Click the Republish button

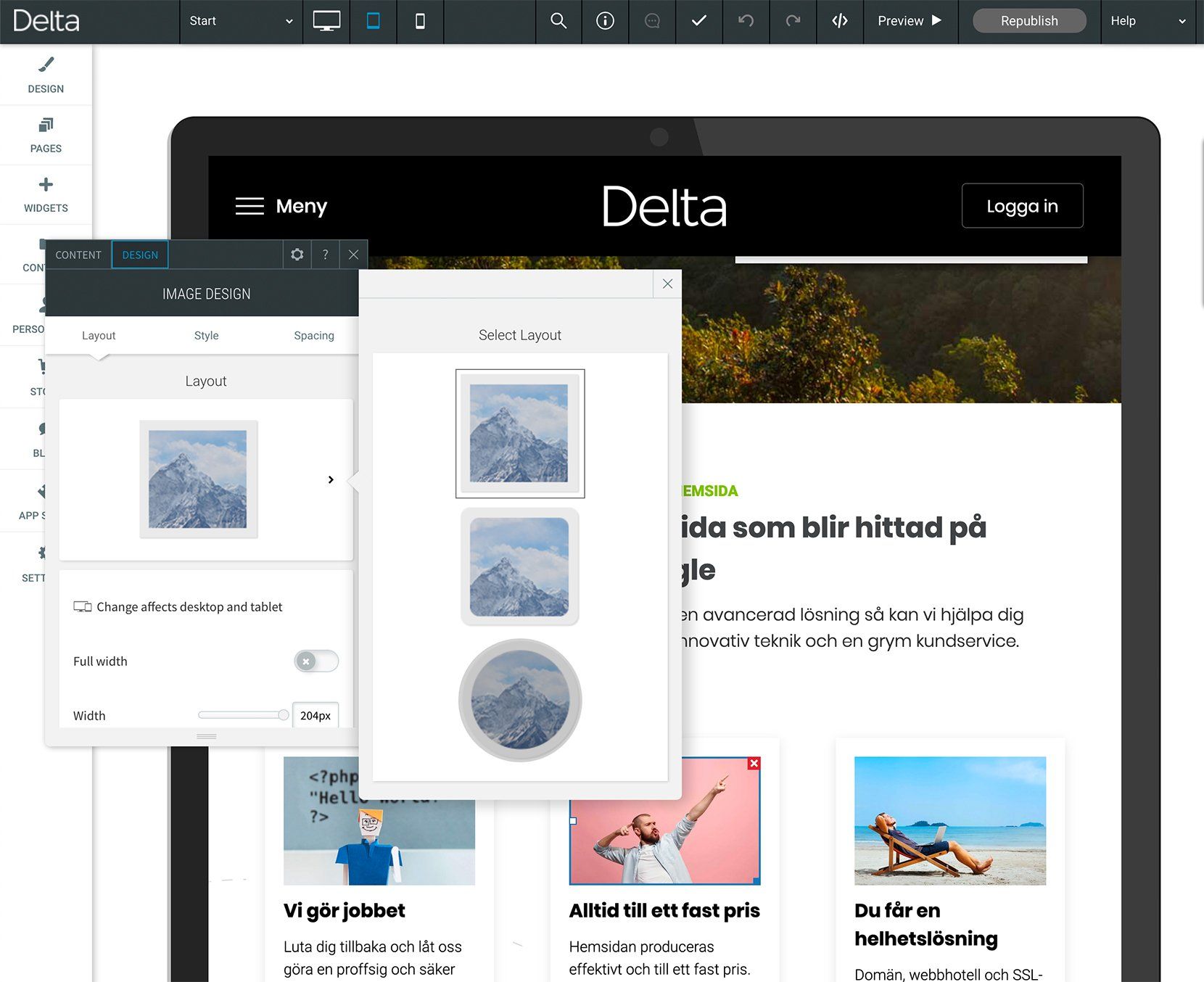coord(1029,21)
